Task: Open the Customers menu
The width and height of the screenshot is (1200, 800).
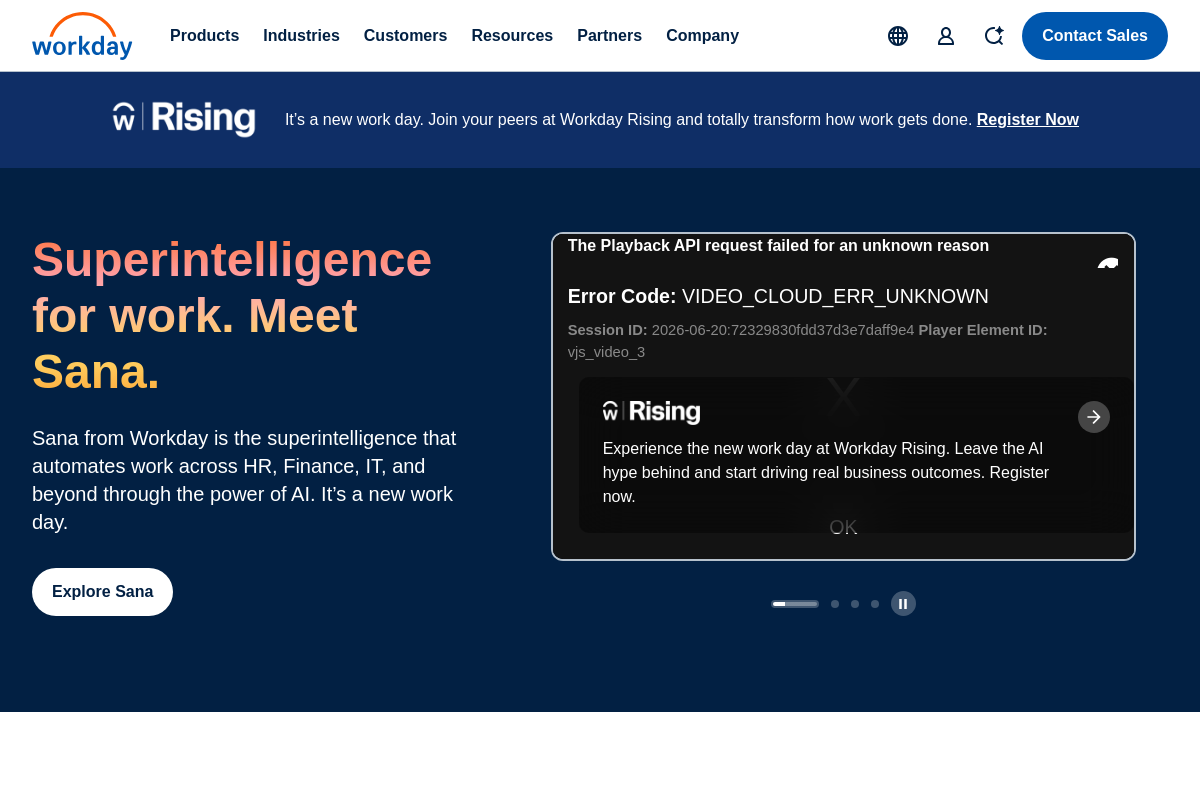Action: (x=405, y=36)
